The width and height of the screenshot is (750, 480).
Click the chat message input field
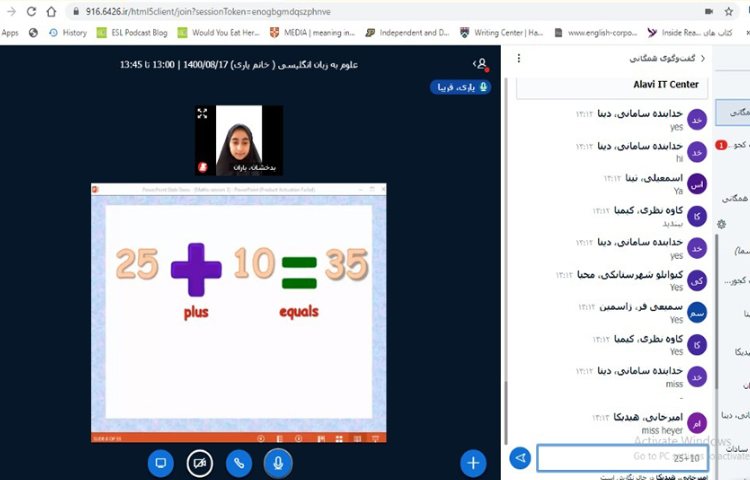point(622,458)
